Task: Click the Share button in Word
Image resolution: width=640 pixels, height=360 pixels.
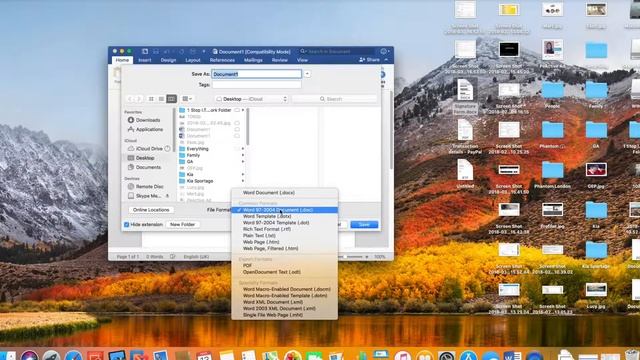Action: (369, 60)
